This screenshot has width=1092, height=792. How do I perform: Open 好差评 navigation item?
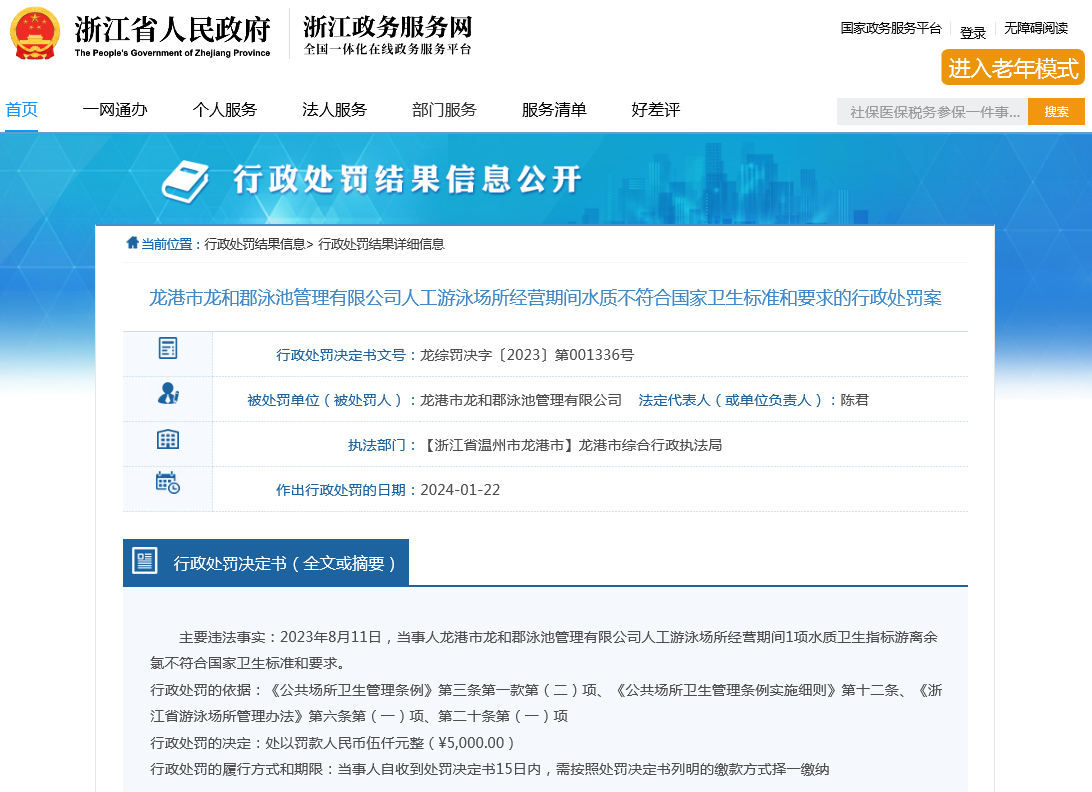click(x=656, y=109)
